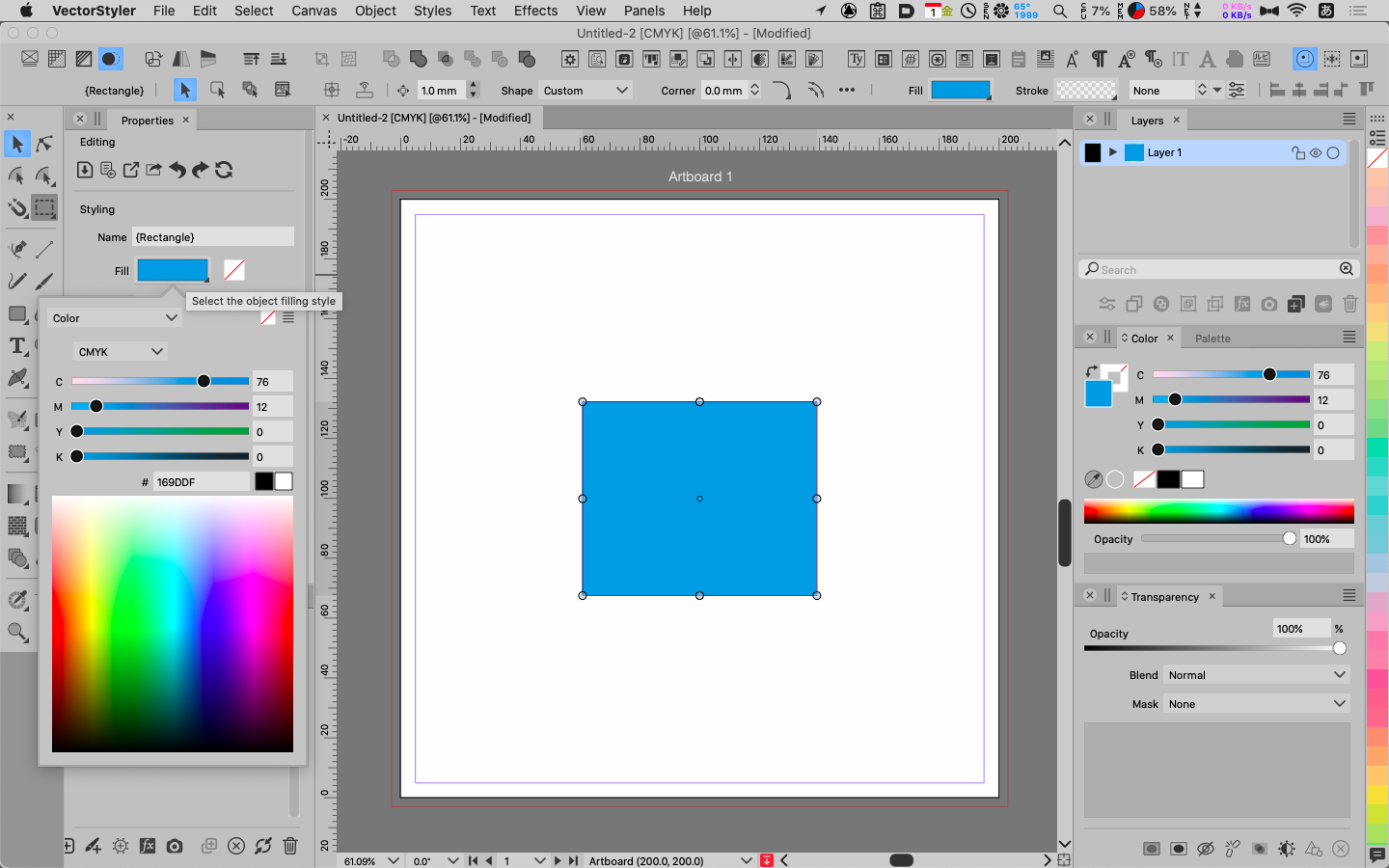Open the Effects menu
The height and width of the screenshot is (868, 1389).
point(535,11)
